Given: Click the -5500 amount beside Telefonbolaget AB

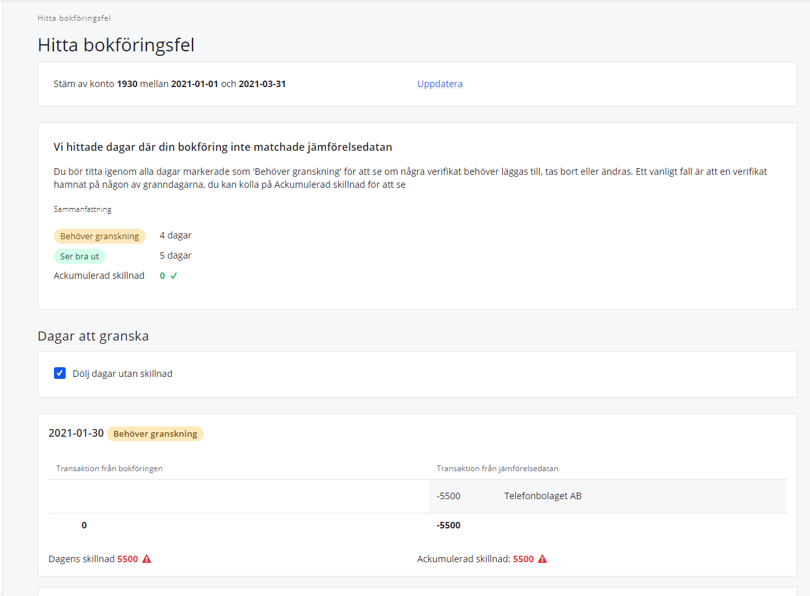Looking at the screenshot, I should [x=448, y=496].
